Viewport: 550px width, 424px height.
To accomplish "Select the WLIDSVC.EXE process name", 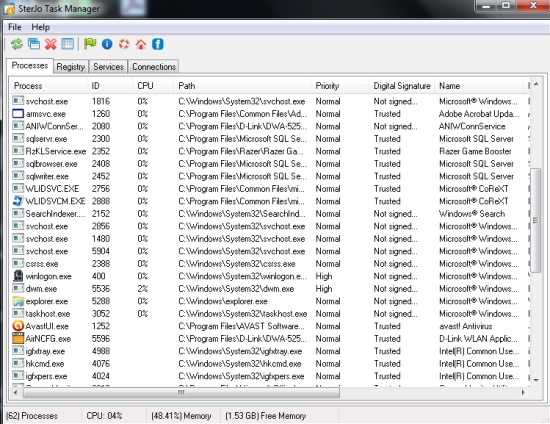I will click(x=52, y=189).
